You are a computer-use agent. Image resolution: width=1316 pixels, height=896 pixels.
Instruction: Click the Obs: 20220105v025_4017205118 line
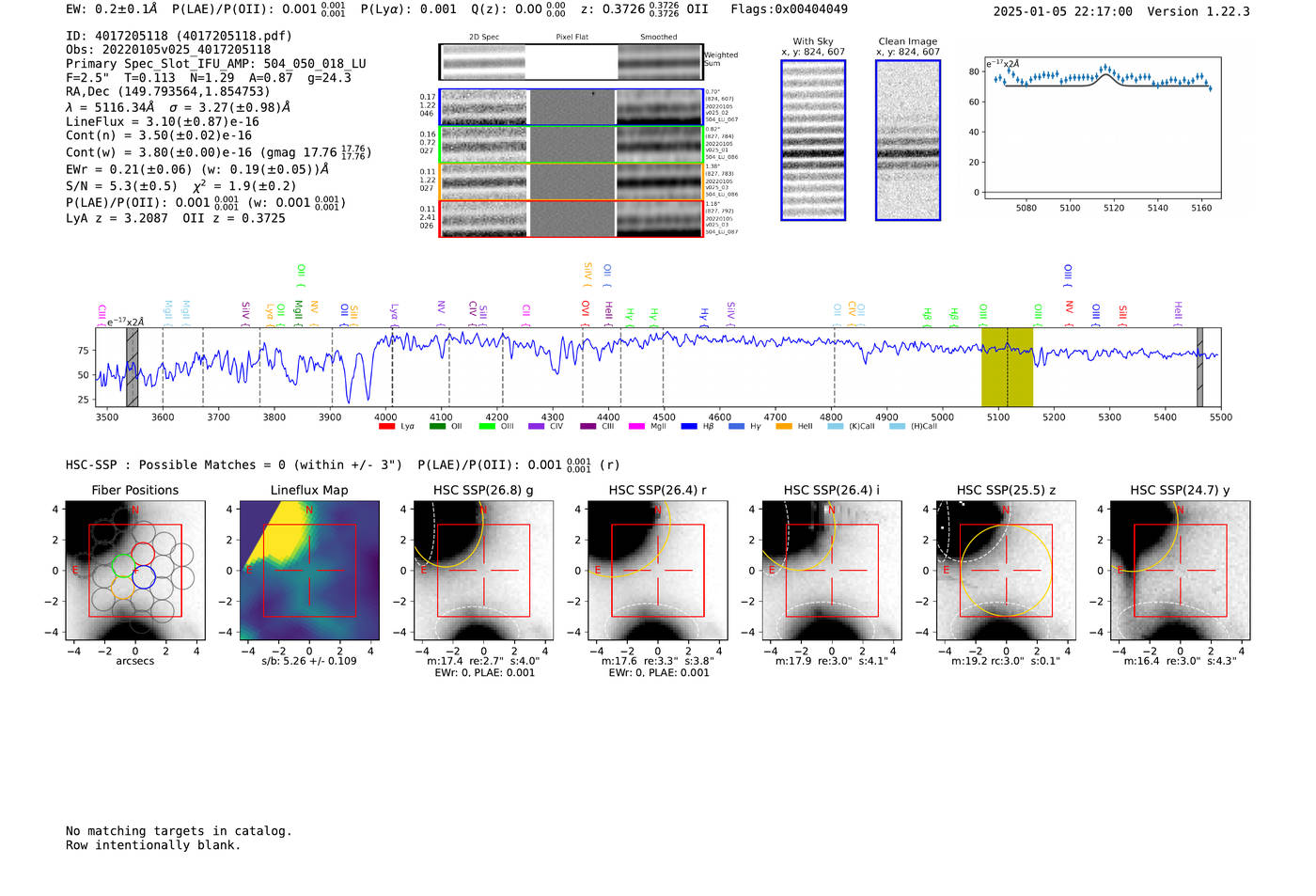tap(168, 49)
